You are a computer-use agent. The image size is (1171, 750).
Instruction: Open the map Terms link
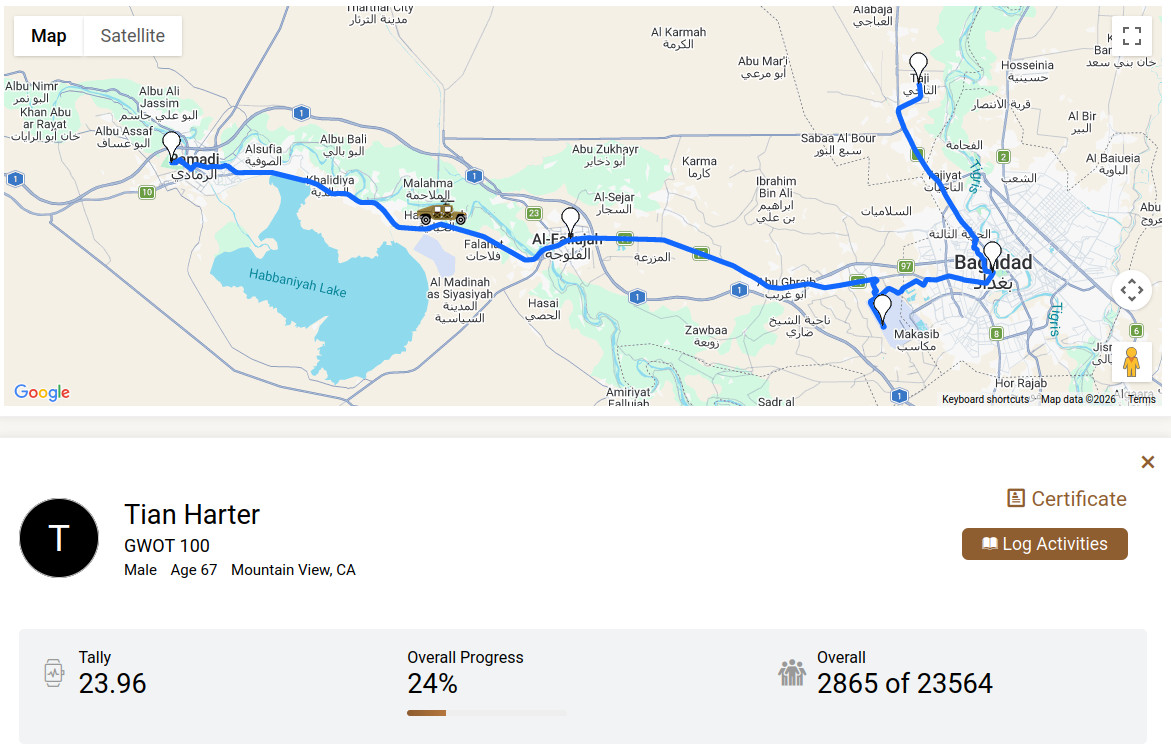coord(1142,399)
